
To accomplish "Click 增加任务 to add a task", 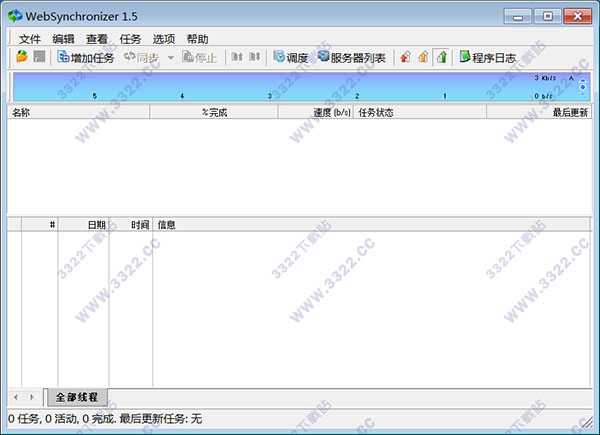I will [x=86, y=57].
